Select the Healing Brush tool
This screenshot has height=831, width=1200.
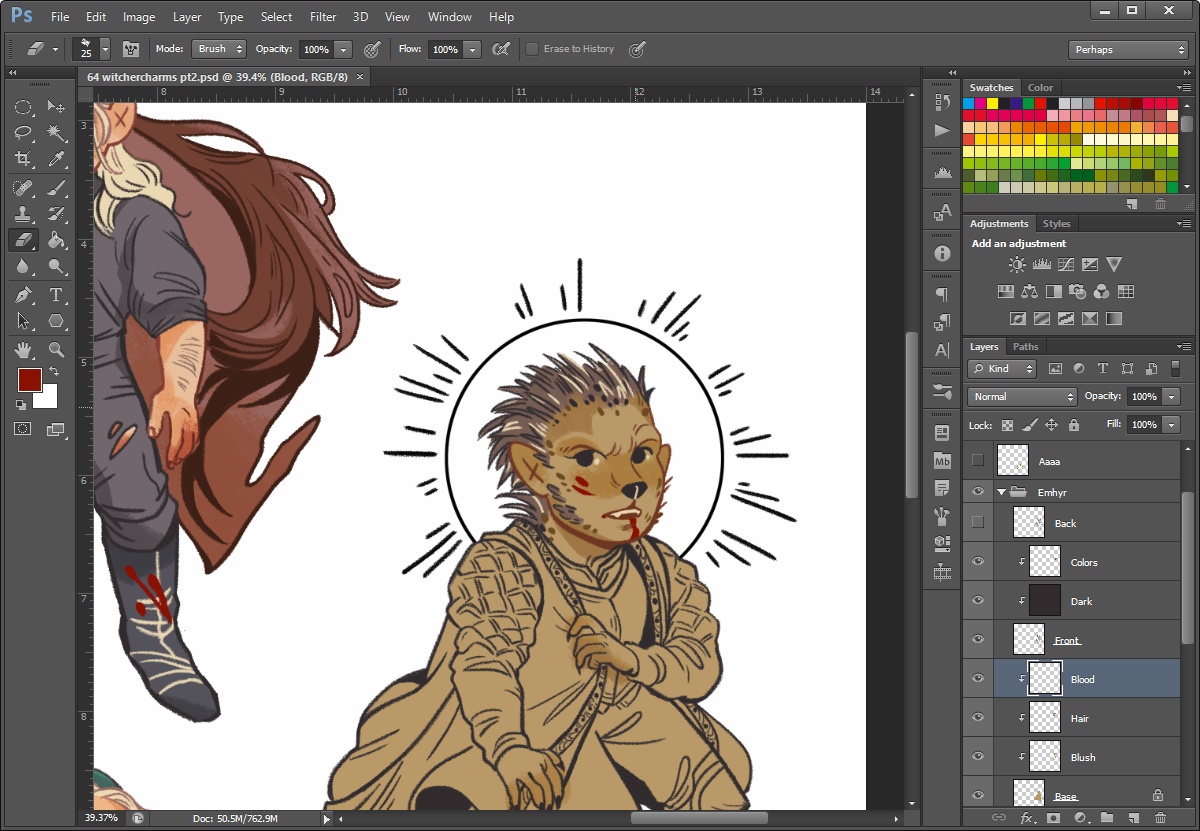click(23, 188)
